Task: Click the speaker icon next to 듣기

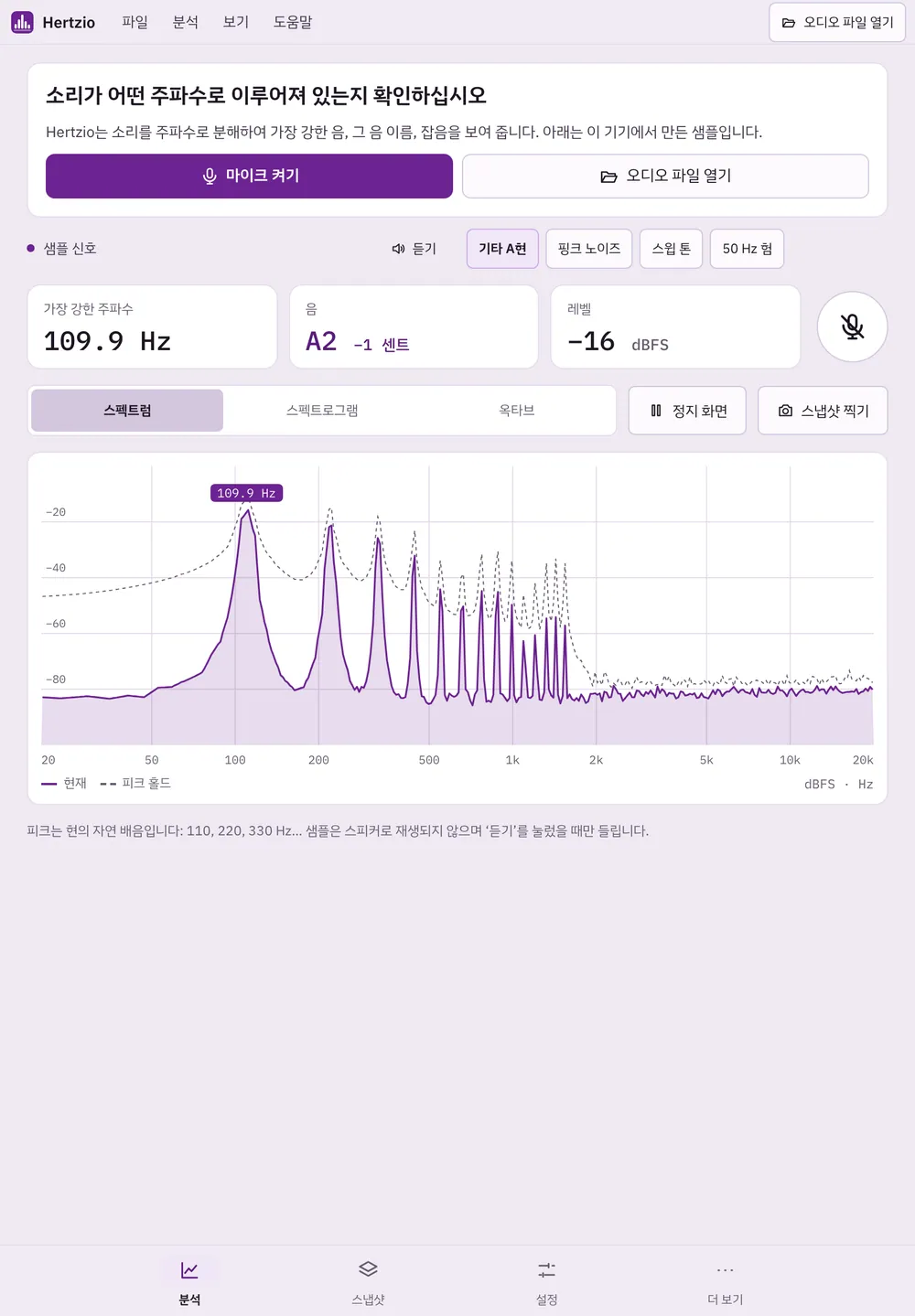Action: point(398,249)
